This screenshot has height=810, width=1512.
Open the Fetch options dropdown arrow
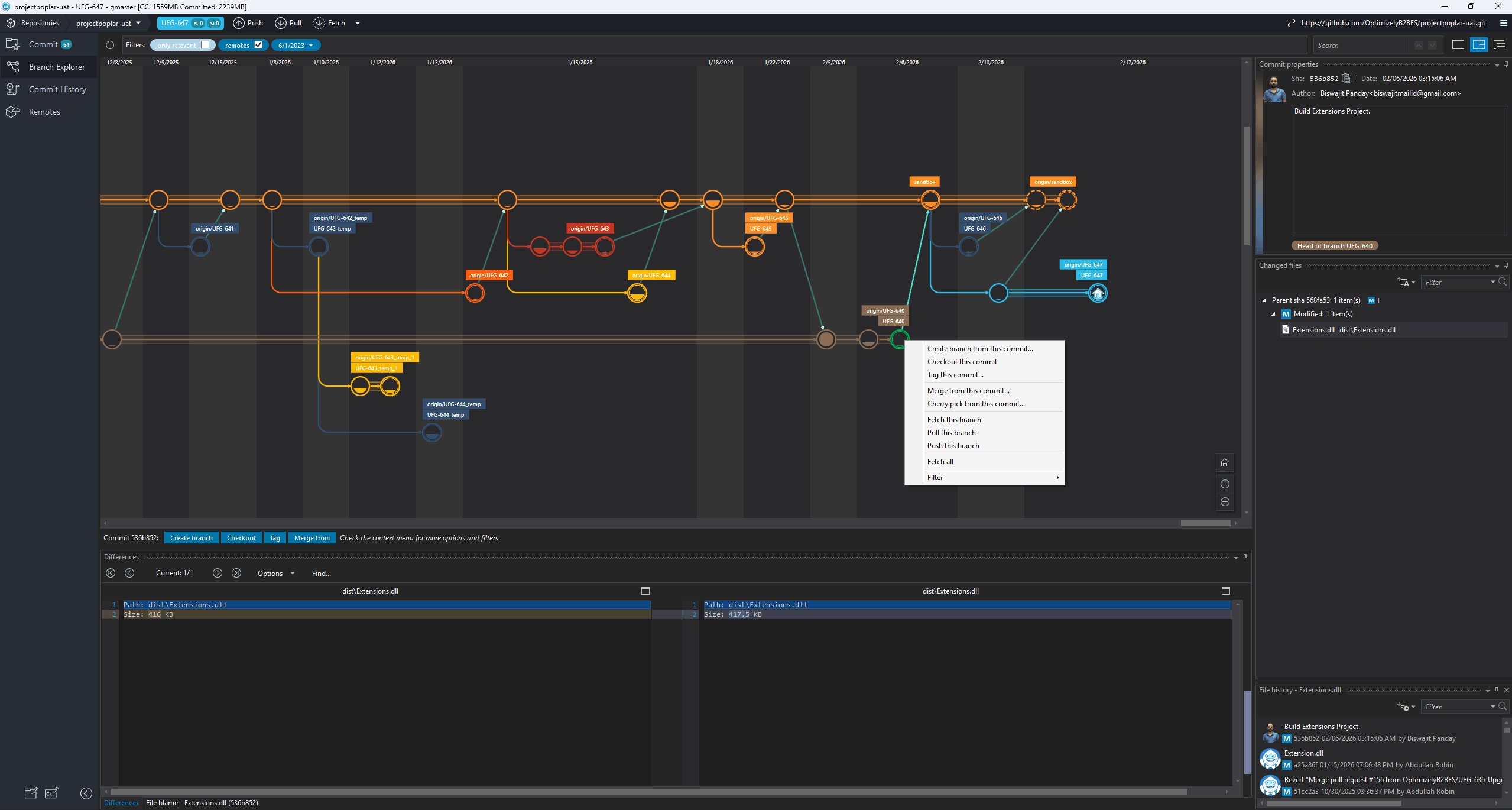(358, 23)
